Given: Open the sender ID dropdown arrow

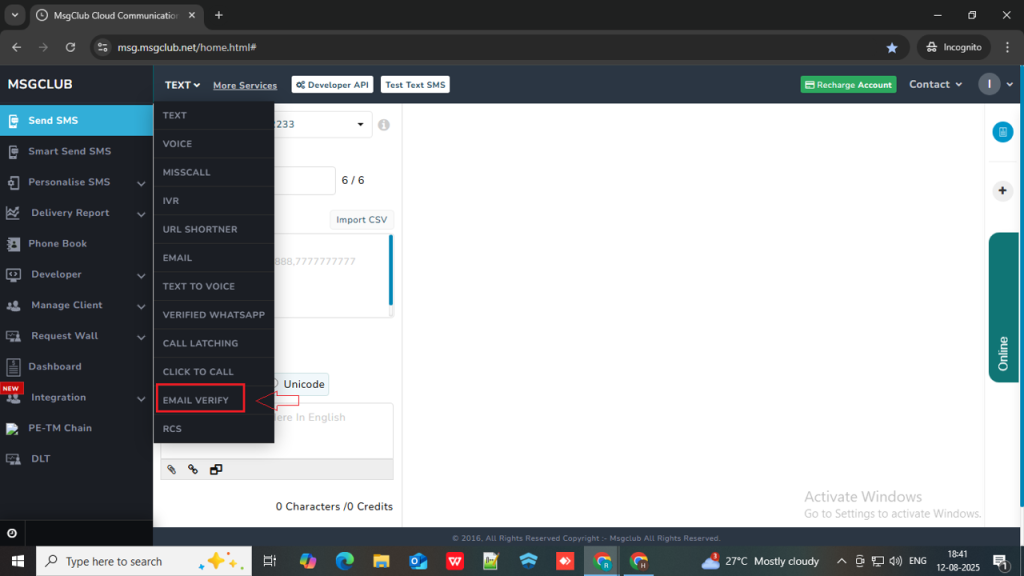Looking at the screenshot, I should [360, 125].
